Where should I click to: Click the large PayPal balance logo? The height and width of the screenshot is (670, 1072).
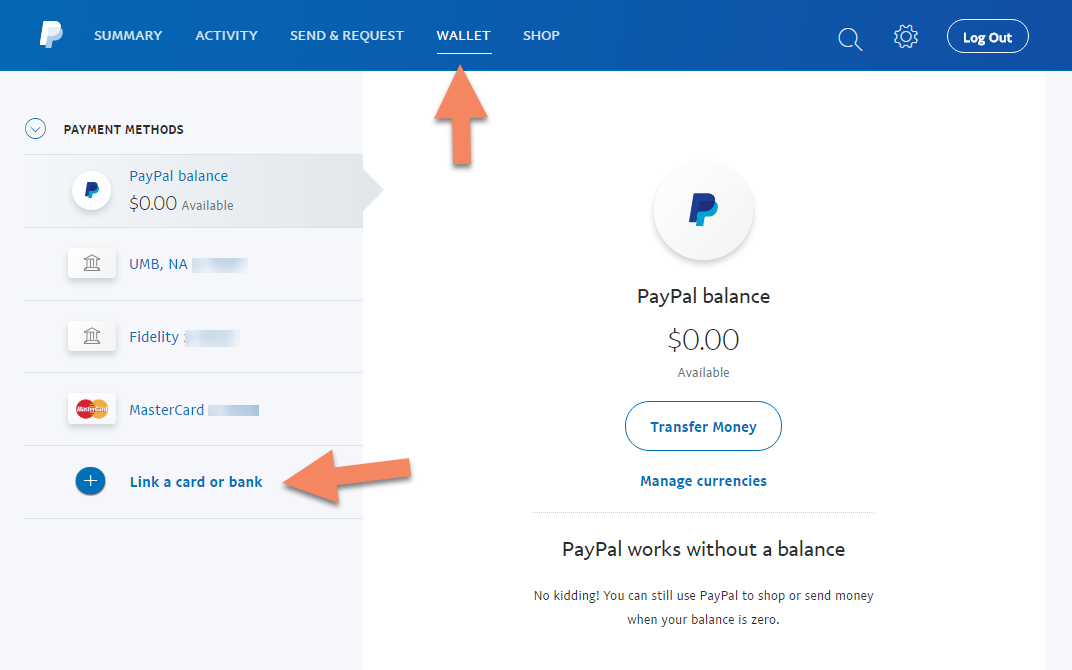pos(704,211)
